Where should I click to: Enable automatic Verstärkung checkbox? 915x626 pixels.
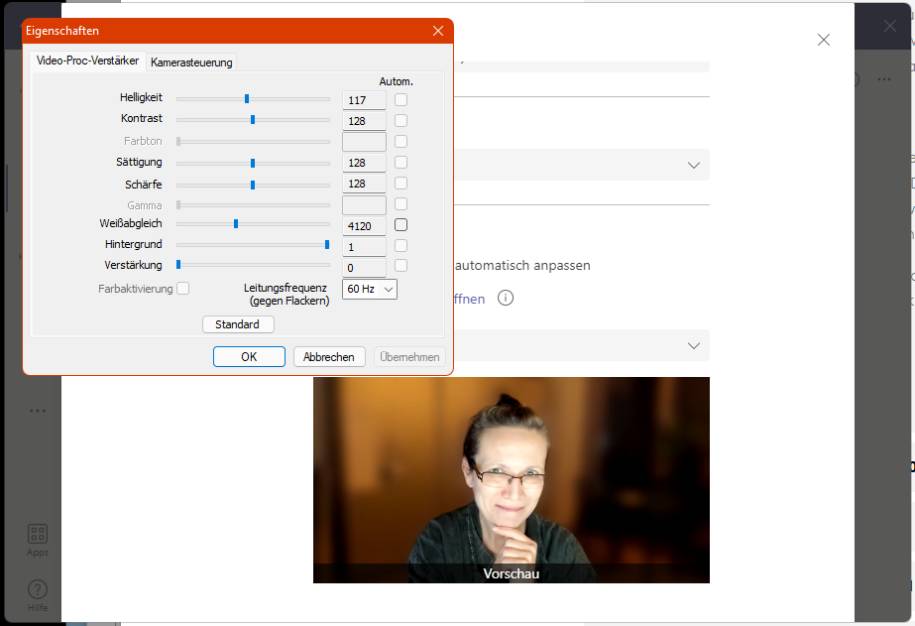pos(401,266)
